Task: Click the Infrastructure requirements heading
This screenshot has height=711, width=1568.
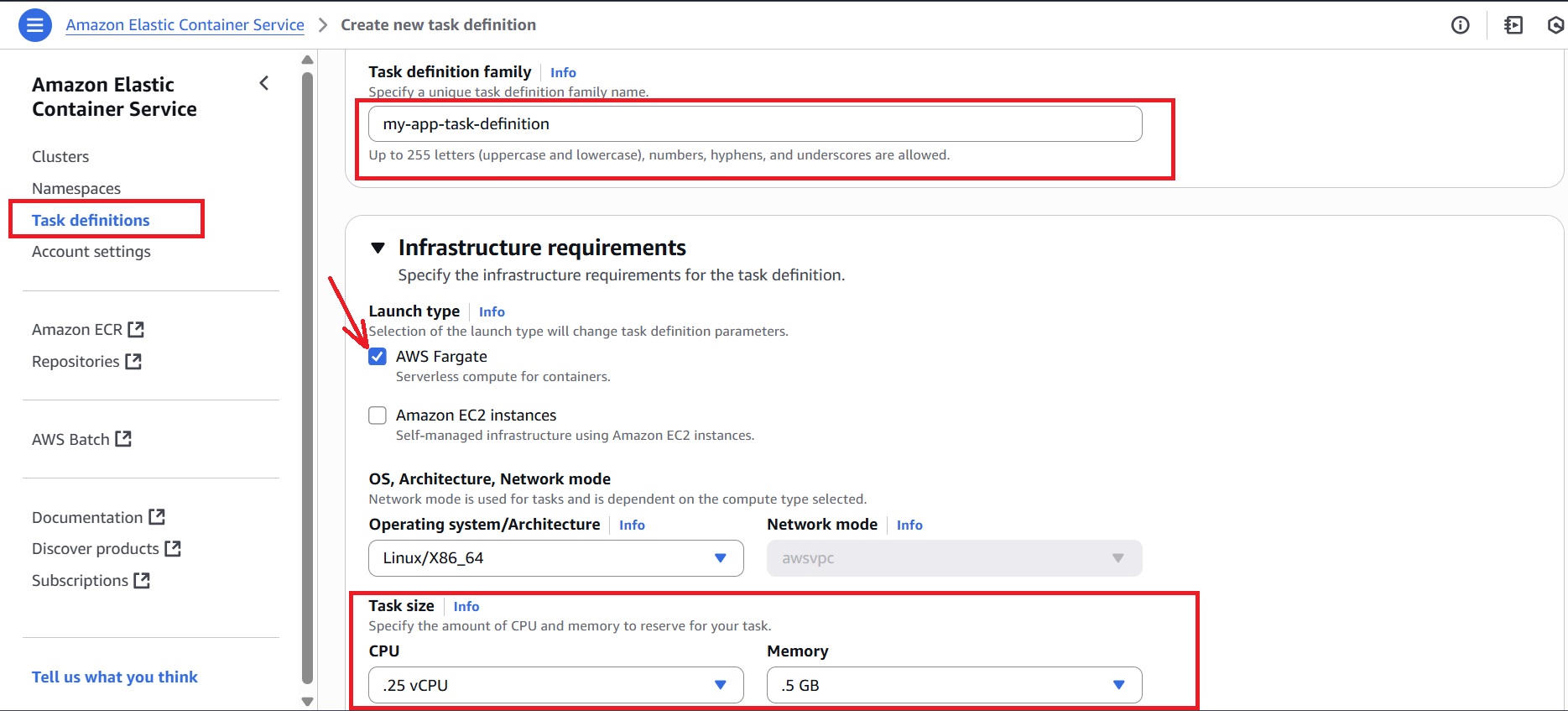Action: 542,248
